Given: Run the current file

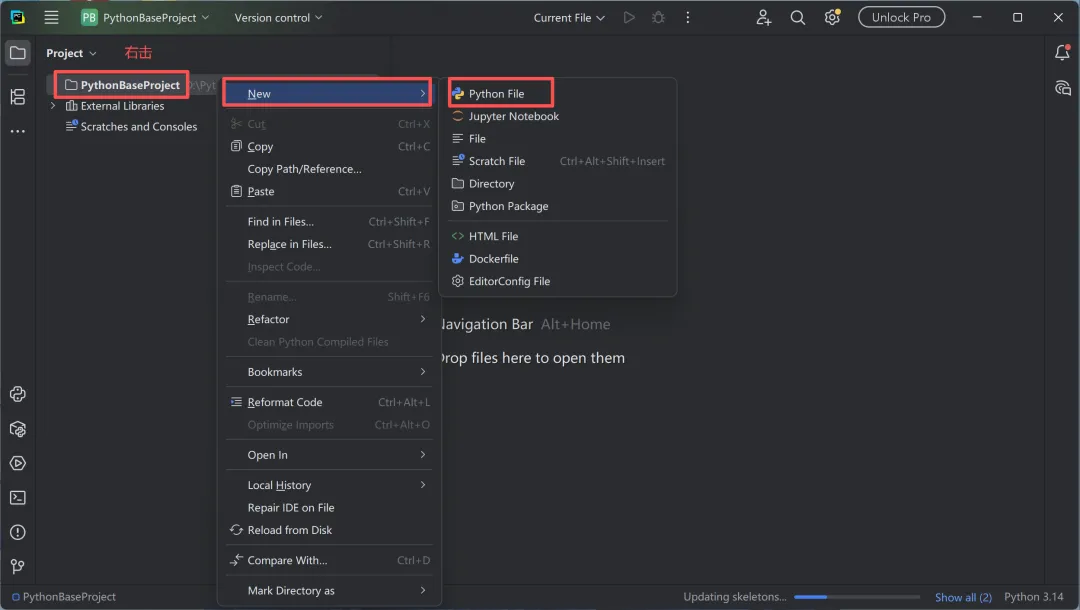Looking at the screenshot, I should [629, 18].
